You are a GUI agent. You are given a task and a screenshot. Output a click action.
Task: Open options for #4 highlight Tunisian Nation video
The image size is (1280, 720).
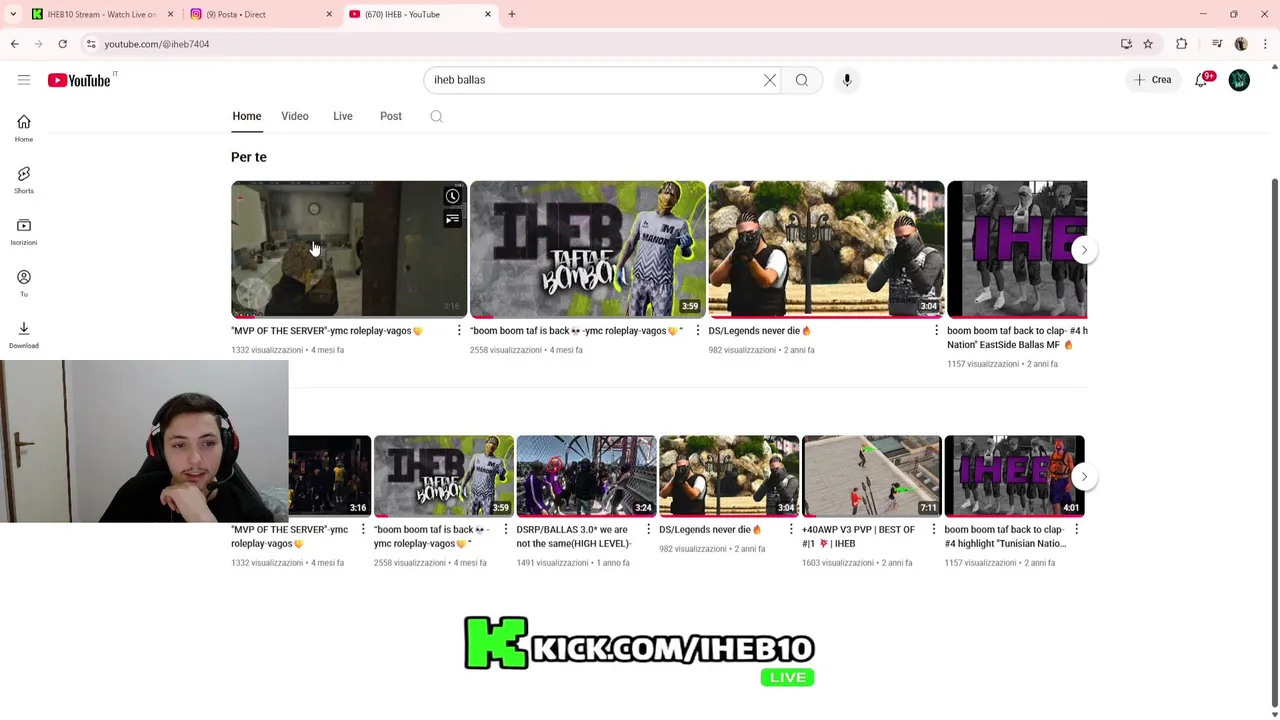[1076, 530]
